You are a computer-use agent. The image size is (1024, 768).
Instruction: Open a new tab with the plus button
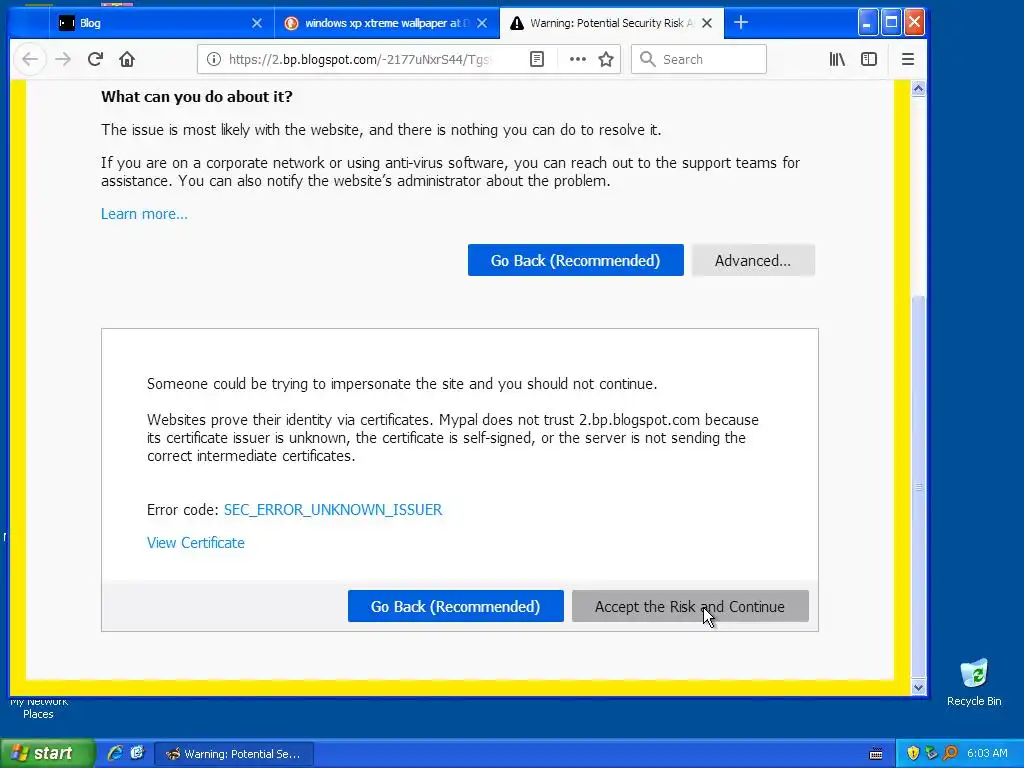pos(741,23)
